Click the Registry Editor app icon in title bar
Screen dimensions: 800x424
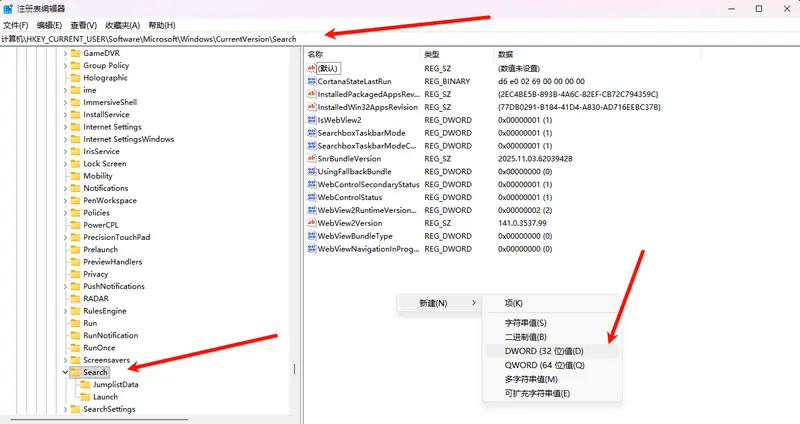tap(8, 9)
